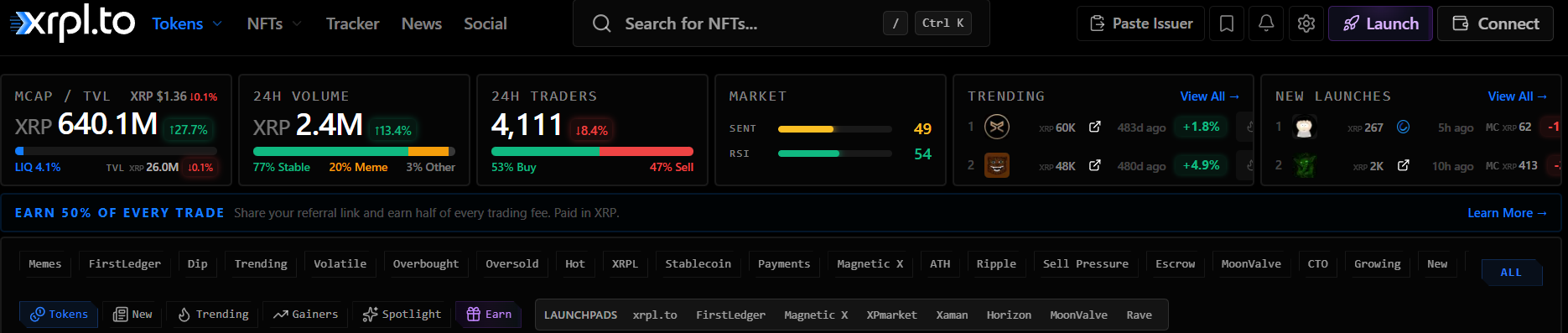Screen dimensions: 1568x333
Task: Select the FirstLedger category tag
Action: coord(125,263)
